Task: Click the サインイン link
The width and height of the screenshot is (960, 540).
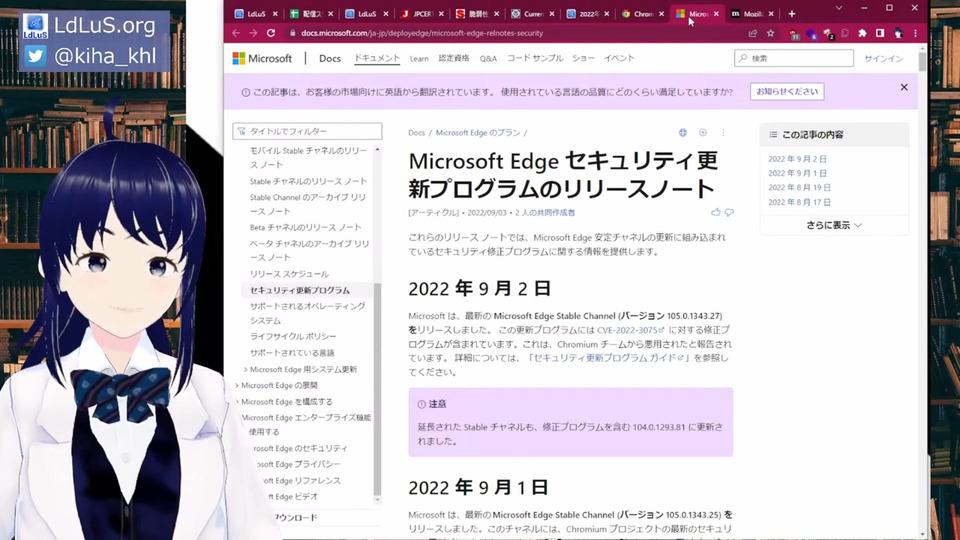Action: click(883, 58)
